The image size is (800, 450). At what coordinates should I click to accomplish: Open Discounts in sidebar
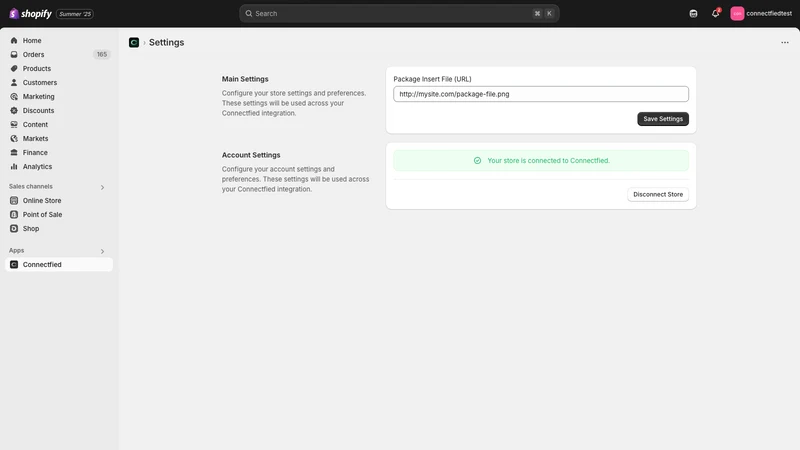coord(38,111)
